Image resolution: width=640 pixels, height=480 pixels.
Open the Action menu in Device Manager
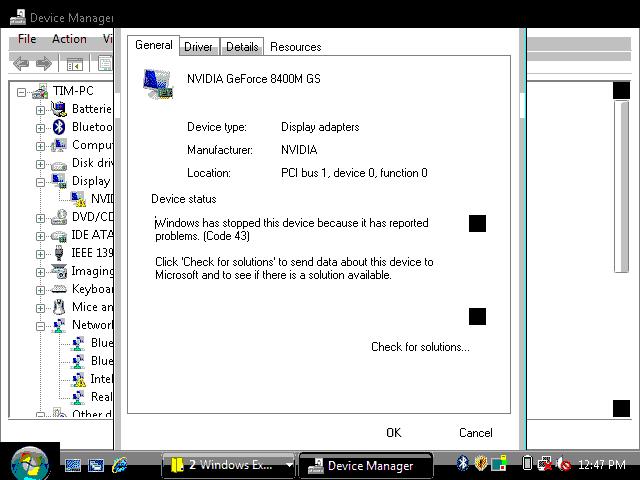[x=69, y=39]
